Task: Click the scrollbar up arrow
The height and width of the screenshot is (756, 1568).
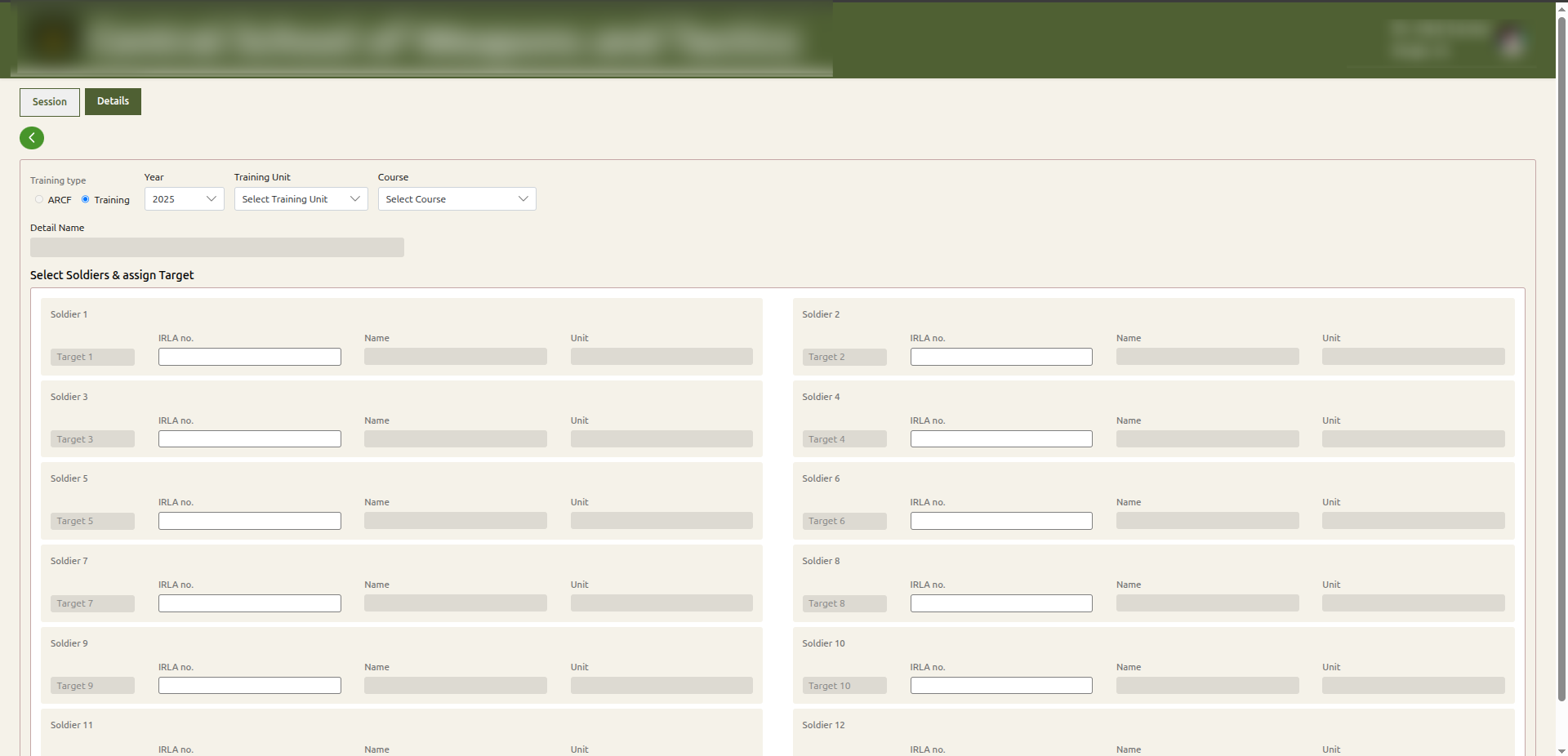Action: [x=1561, y=7]
